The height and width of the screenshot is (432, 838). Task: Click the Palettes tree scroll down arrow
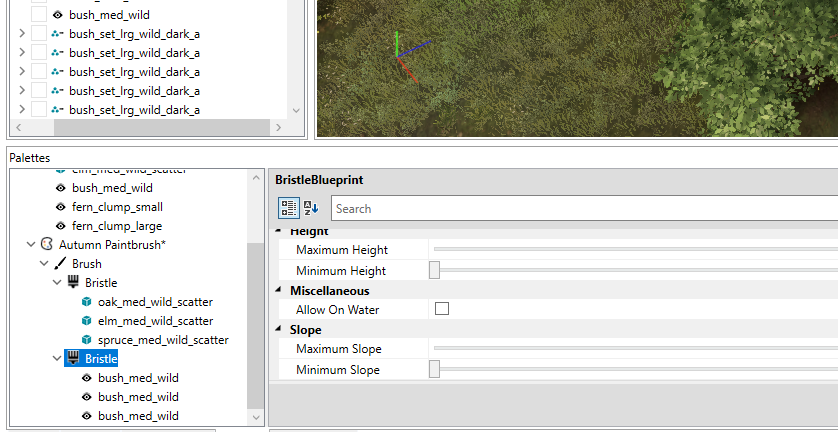tap(256, 417)
